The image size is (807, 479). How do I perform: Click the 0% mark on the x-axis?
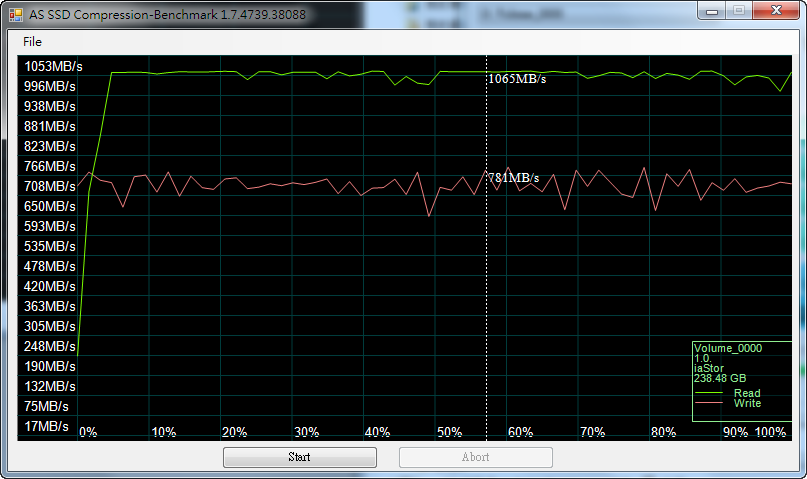pyautogui.click(x=88, y=432)
